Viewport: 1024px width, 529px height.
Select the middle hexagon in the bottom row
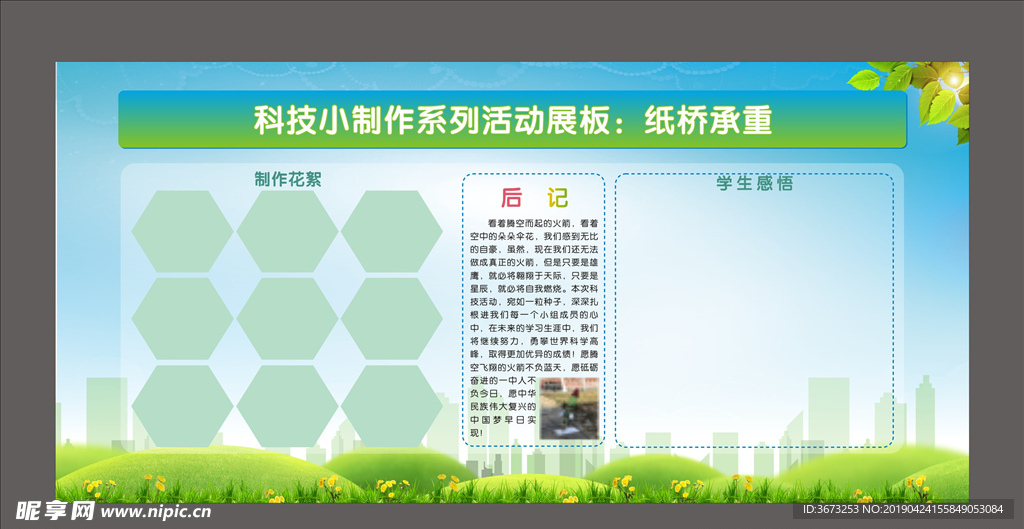(287, 406)
